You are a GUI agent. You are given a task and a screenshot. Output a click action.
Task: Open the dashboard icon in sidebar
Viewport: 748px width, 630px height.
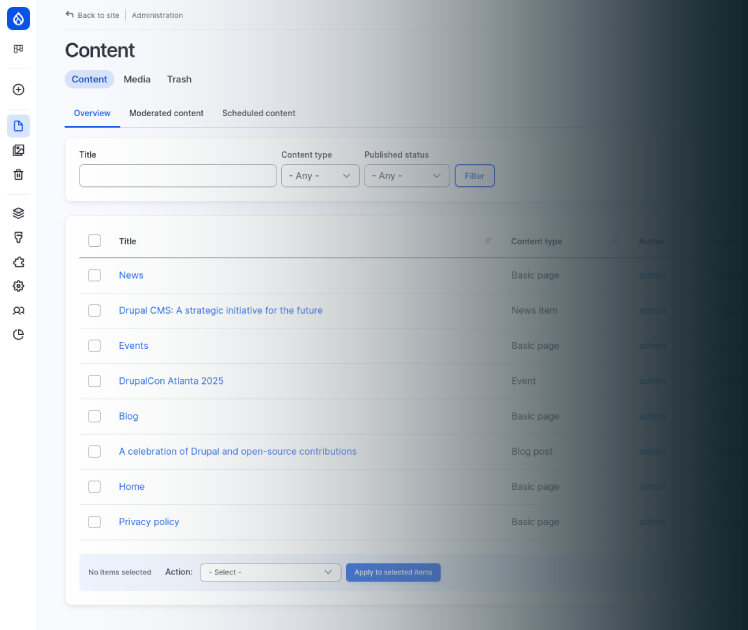(x=18, y=49)
